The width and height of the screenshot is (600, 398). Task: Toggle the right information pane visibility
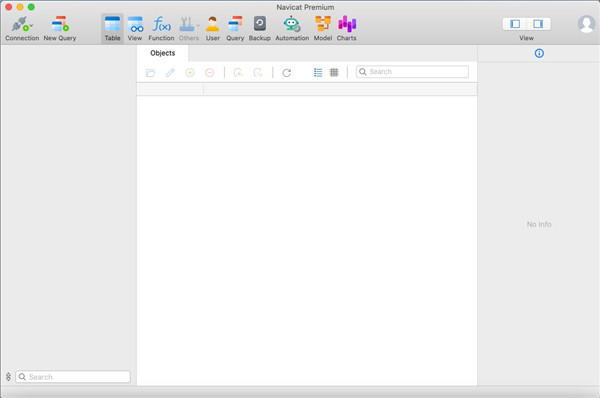click(x=538, y=24)
